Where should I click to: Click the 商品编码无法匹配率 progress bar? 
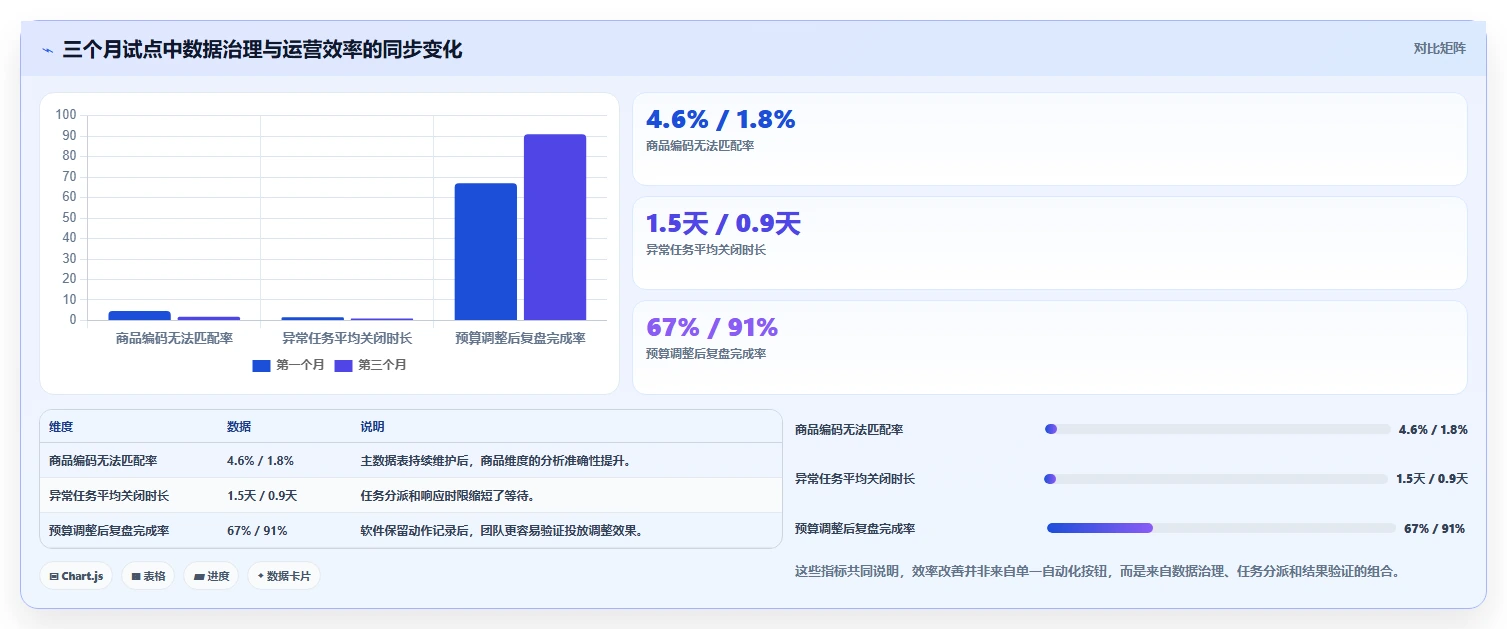(x=1217, y=429)
